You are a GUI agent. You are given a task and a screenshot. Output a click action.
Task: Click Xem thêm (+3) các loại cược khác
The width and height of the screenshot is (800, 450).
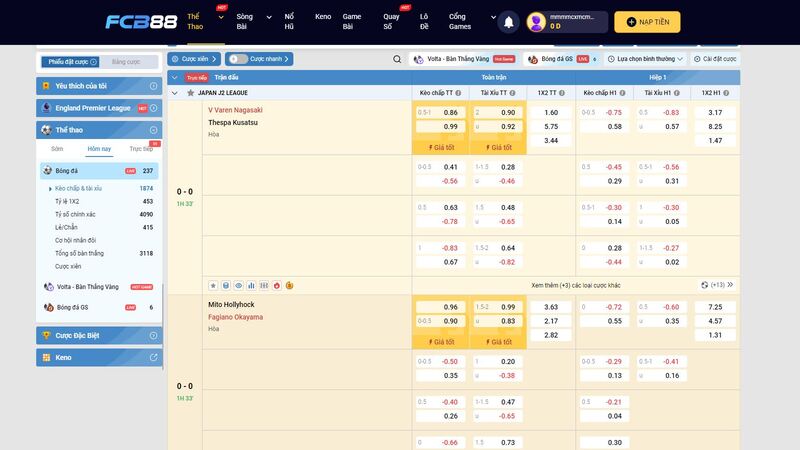576,286
